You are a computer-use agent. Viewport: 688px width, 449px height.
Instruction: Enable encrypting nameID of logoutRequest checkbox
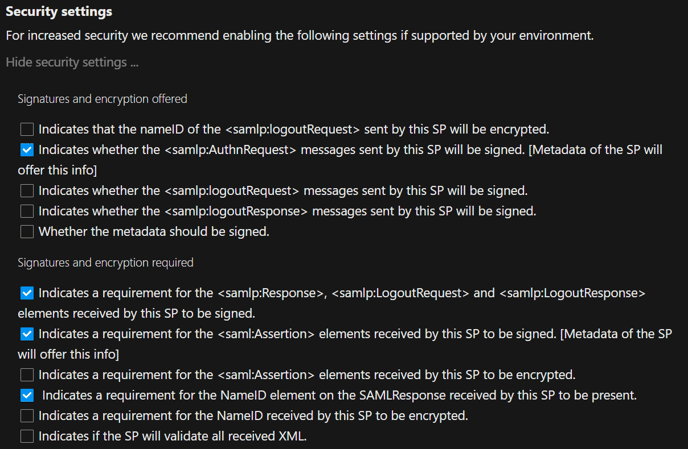coord(27,129)
